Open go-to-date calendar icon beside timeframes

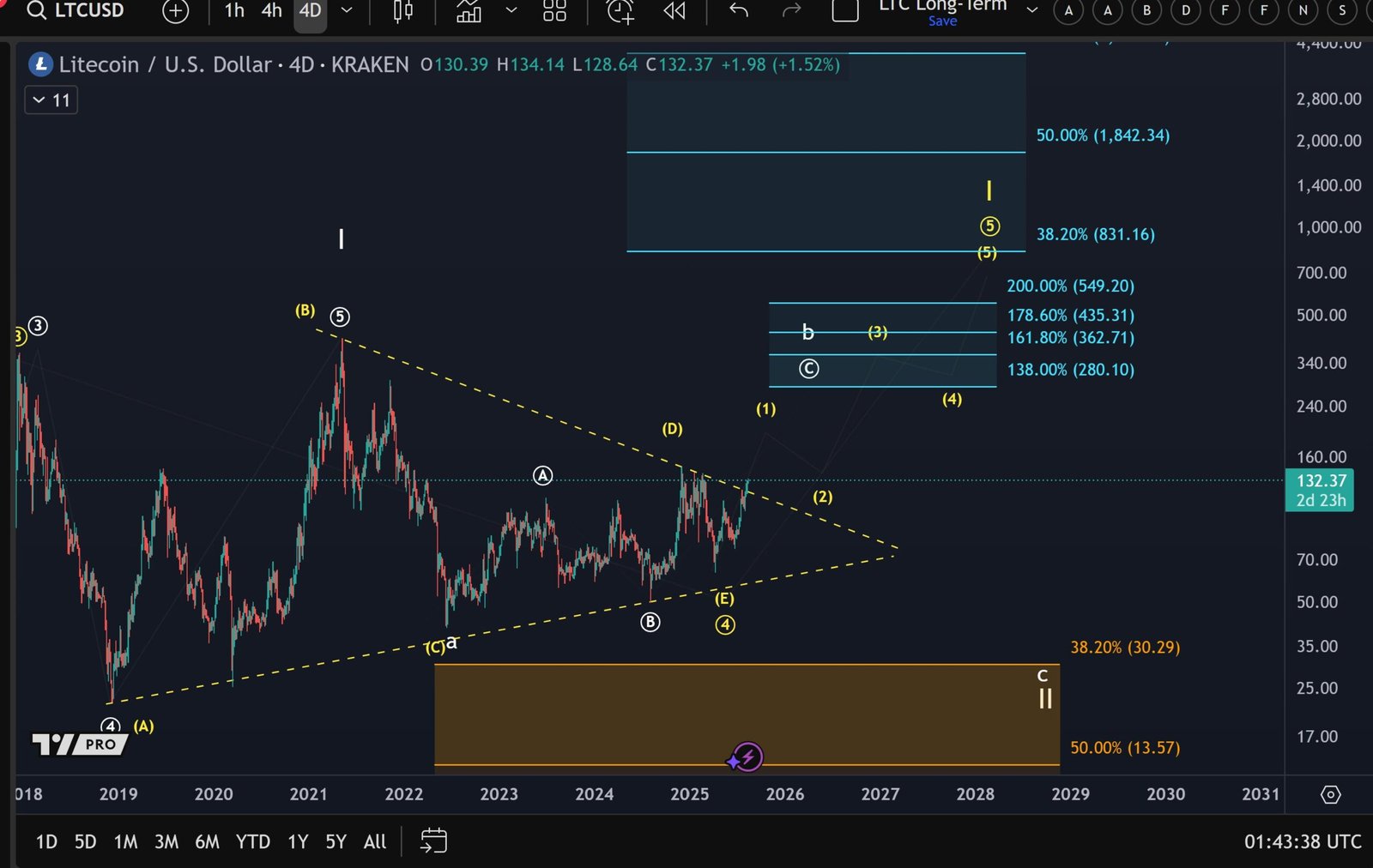tap(434, 841)
